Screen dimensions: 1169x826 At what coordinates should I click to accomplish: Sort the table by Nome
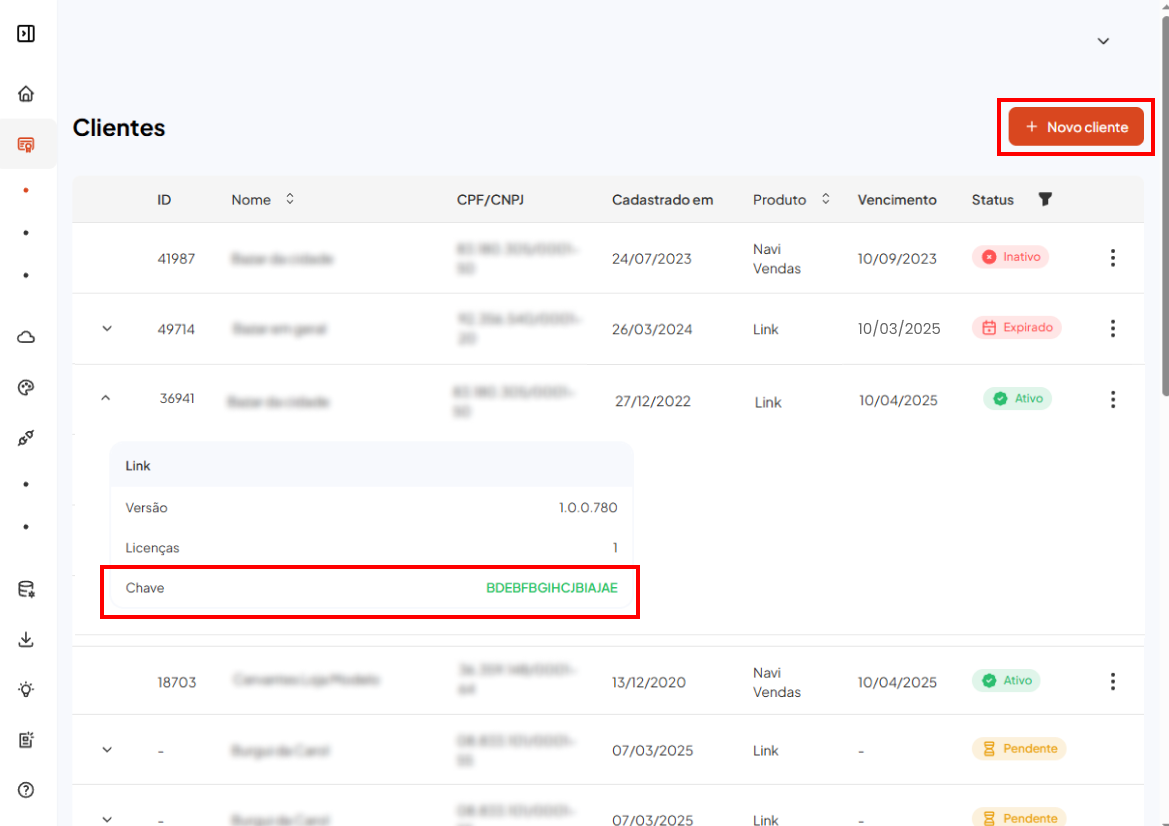pos(290,199)
